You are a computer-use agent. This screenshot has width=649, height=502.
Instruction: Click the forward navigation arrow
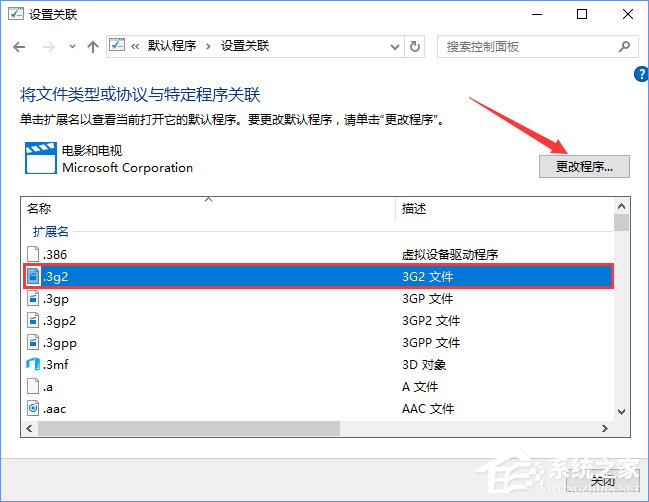pos(48,47)
